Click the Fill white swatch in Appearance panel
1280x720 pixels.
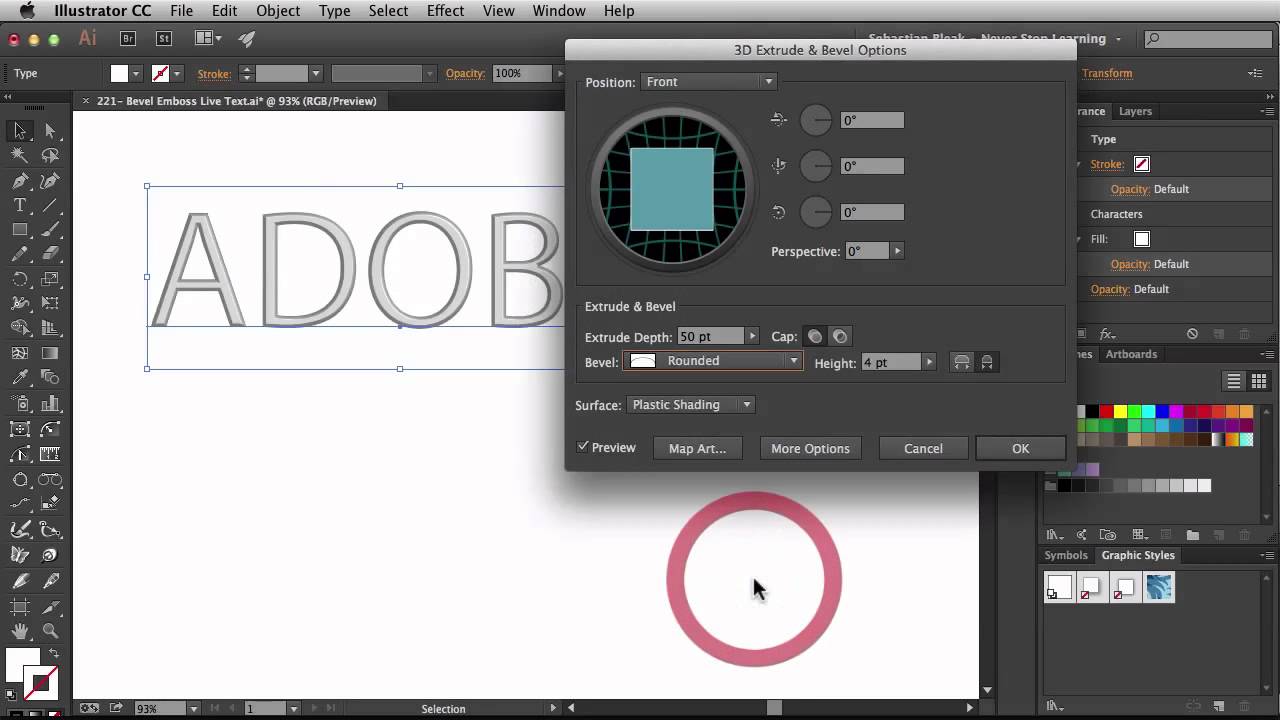1142,239
